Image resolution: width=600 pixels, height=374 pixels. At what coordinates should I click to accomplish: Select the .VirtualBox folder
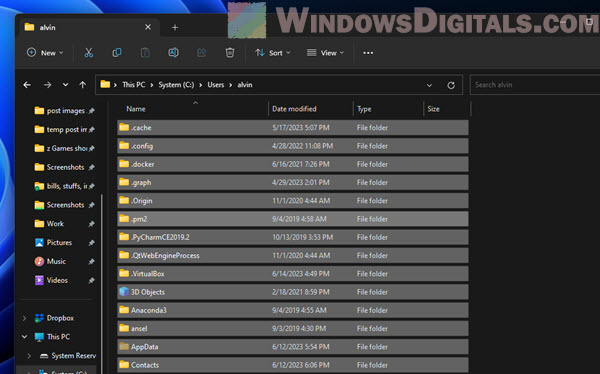click(x=293, y=274)
